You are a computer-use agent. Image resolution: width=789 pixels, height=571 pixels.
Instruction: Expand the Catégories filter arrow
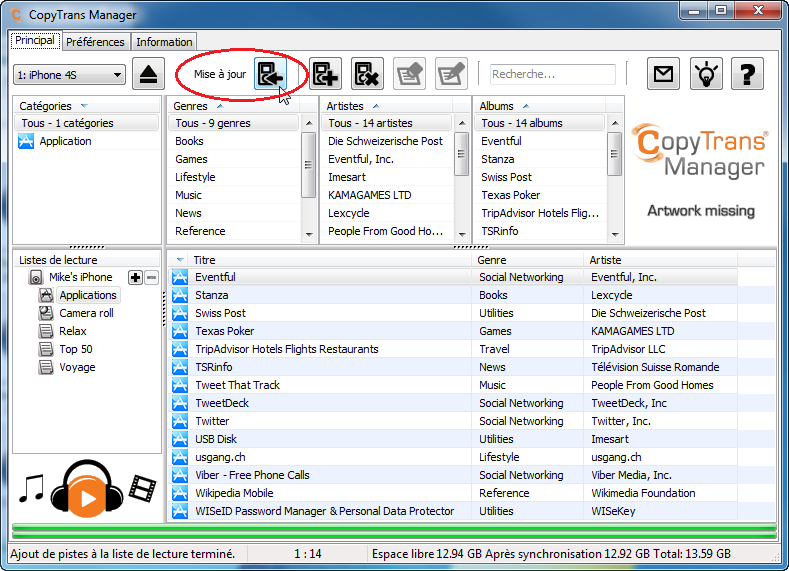(84, 106)
